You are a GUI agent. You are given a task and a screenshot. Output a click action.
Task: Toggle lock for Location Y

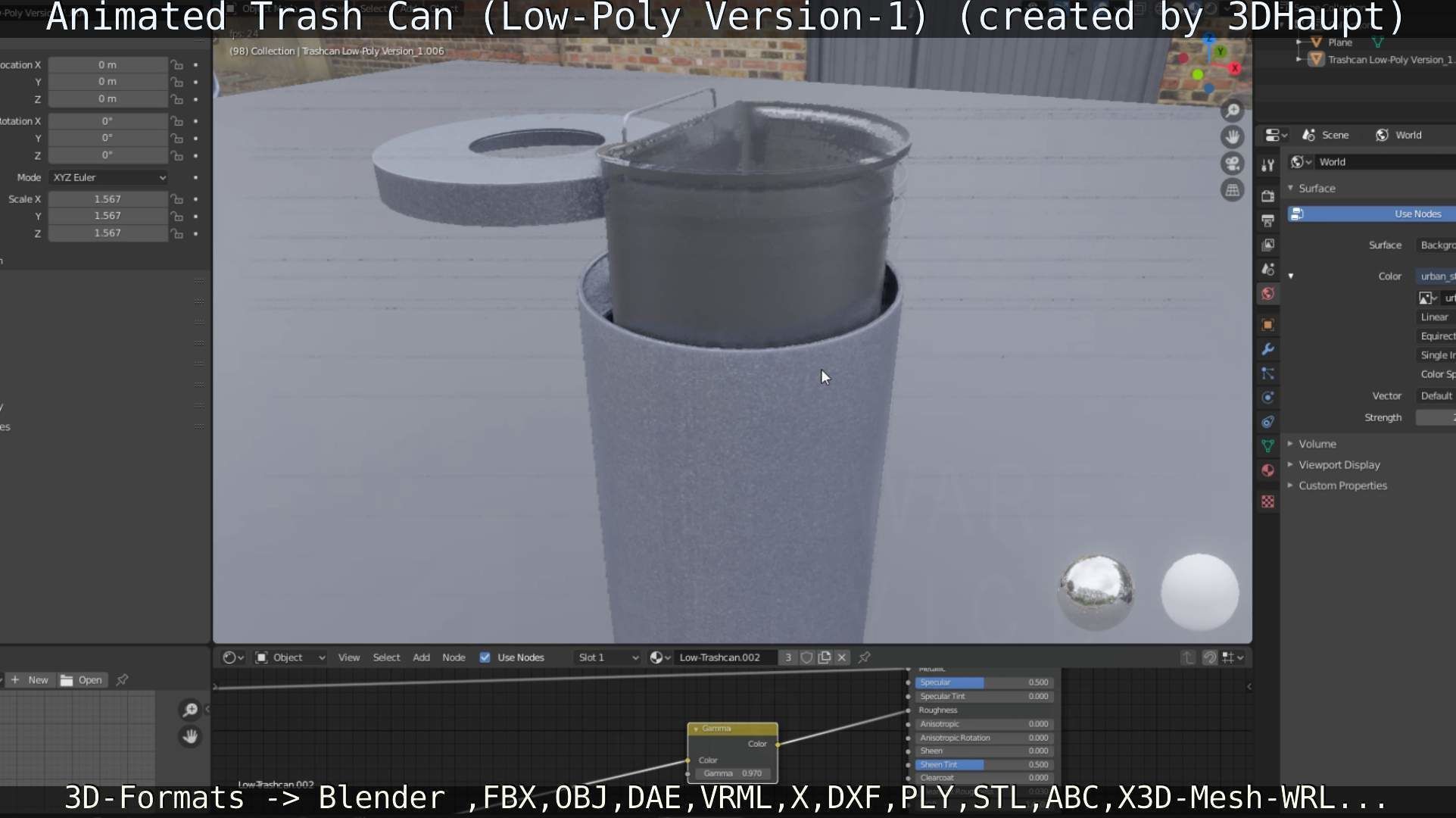pos(176,82)
